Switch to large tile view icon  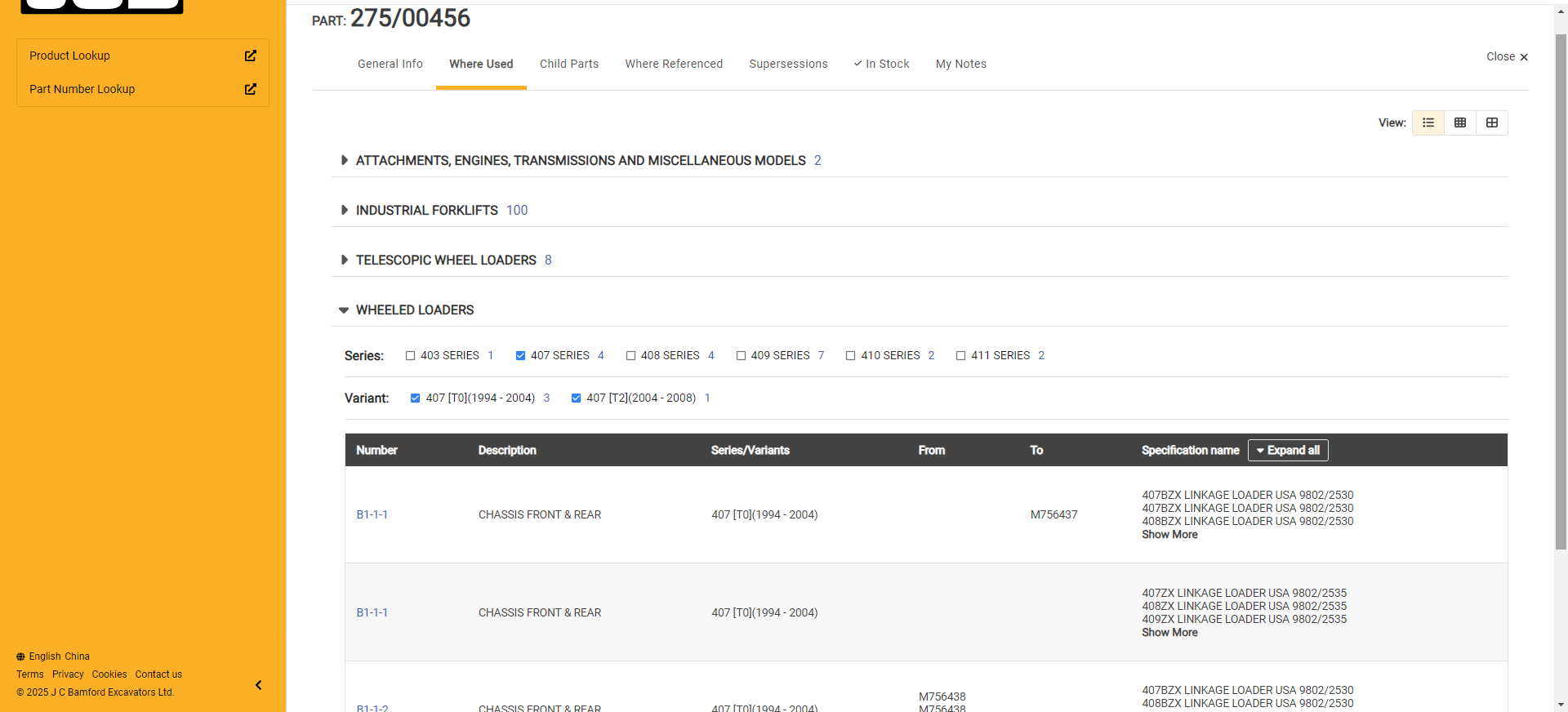pos(1492,122)
